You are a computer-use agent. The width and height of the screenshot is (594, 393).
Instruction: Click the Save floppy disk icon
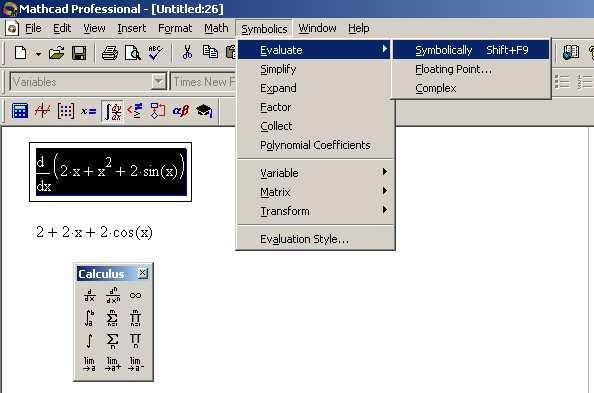[79, 53]
